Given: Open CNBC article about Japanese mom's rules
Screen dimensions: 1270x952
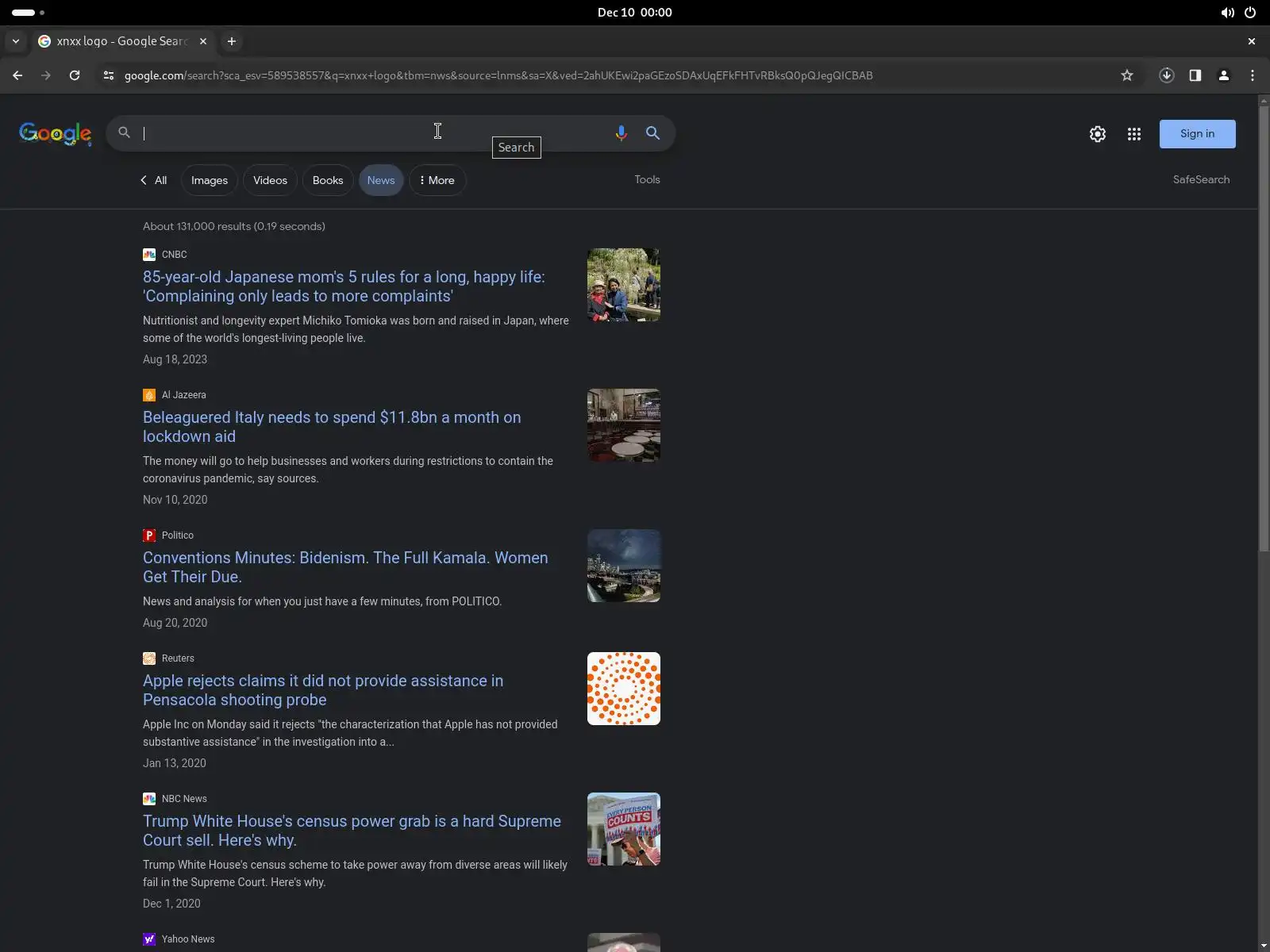Looking at the screenshot, I should [x=344, y=286].
